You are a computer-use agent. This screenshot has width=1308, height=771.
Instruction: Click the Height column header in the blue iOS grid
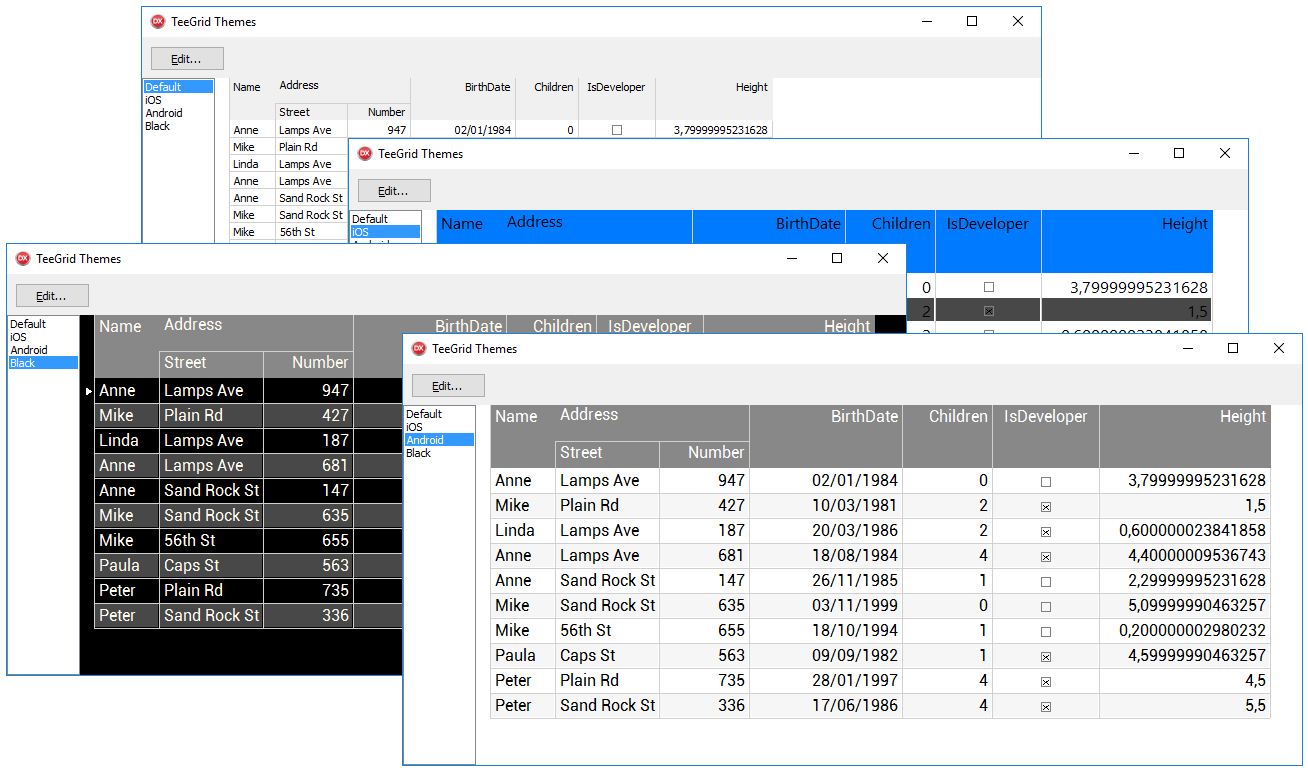point(1184,224)
